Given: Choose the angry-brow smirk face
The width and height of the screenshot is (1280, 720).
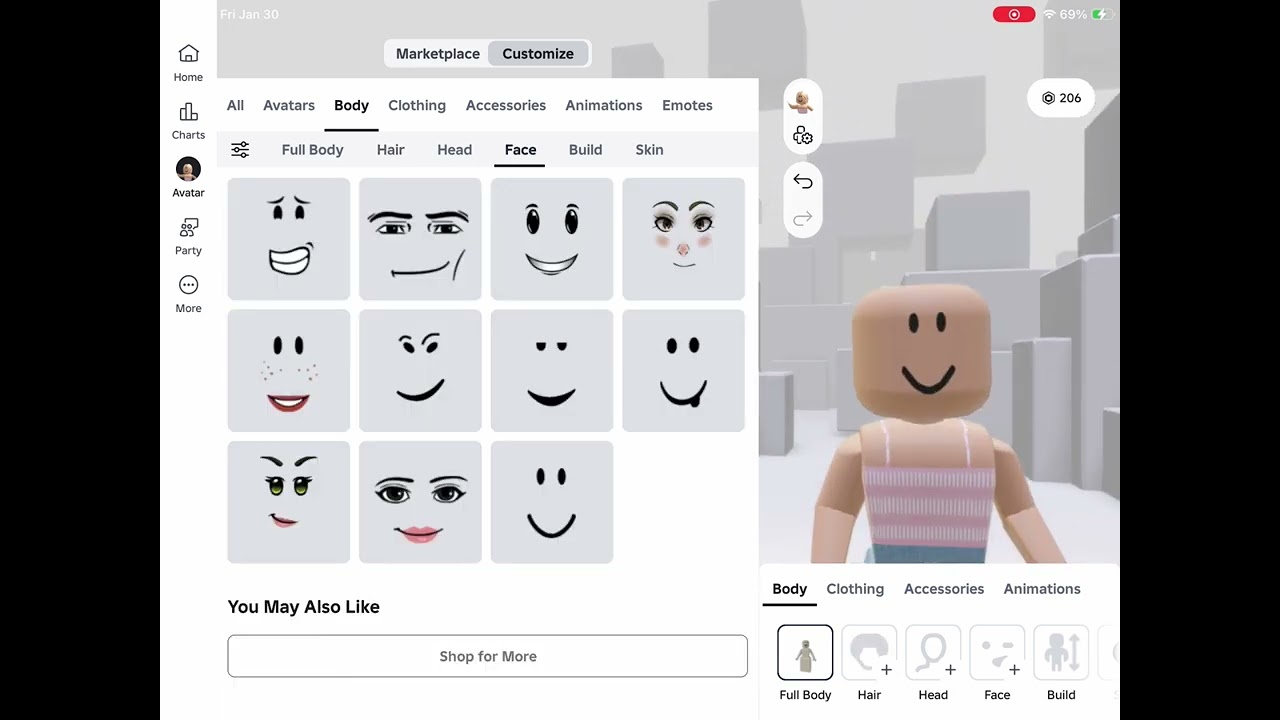Looking at the screenshot, I should tap(420, 371).
